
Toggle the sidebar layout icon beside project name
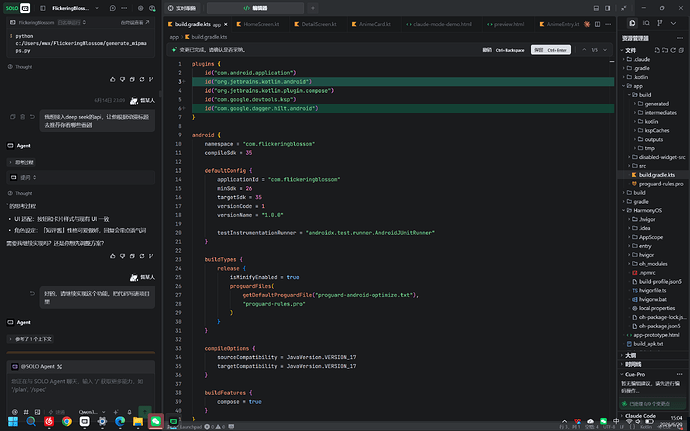[43, 8]
